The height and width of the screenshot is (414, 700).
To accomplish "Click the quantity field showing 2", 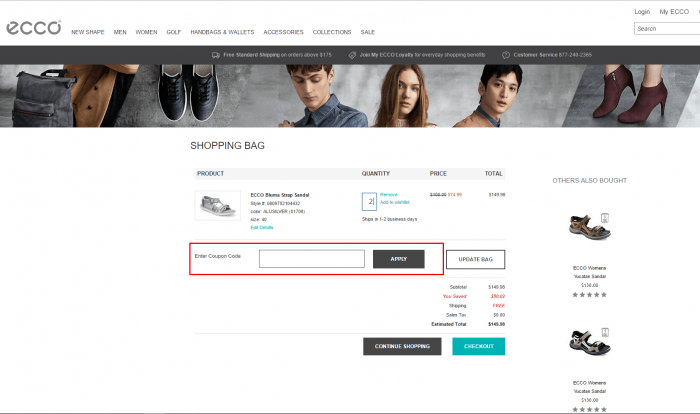I will [x=369, y=201].
